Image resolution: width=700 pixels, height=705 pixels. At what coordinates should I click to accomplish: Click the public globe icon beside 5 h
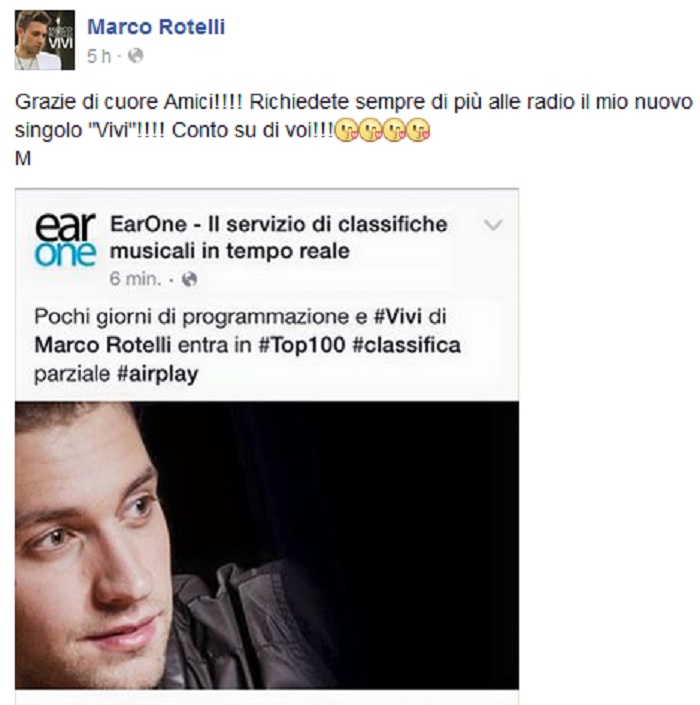136,56
